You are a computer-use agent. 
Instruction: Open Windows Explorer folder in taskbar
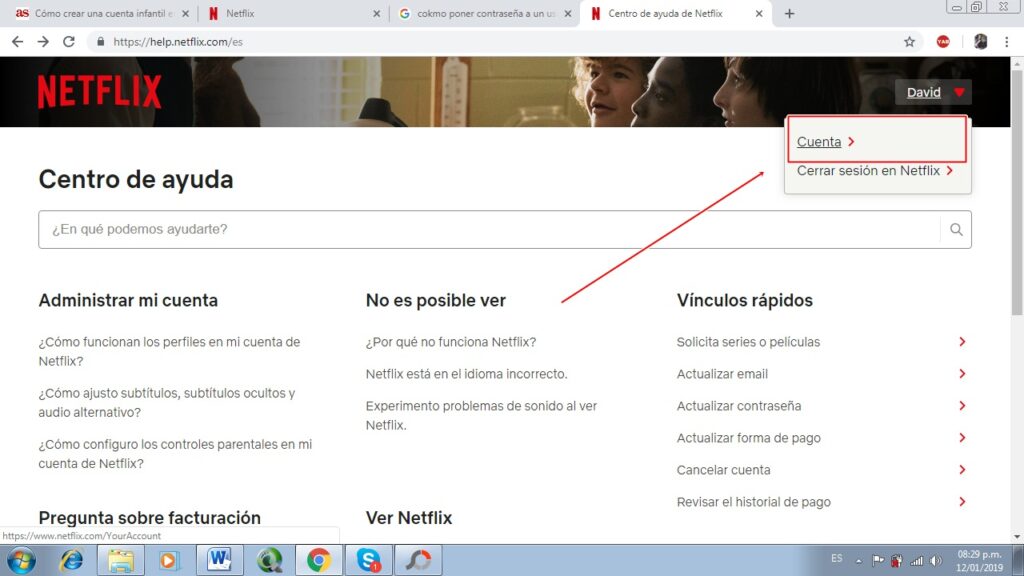(x=121, y=560)
